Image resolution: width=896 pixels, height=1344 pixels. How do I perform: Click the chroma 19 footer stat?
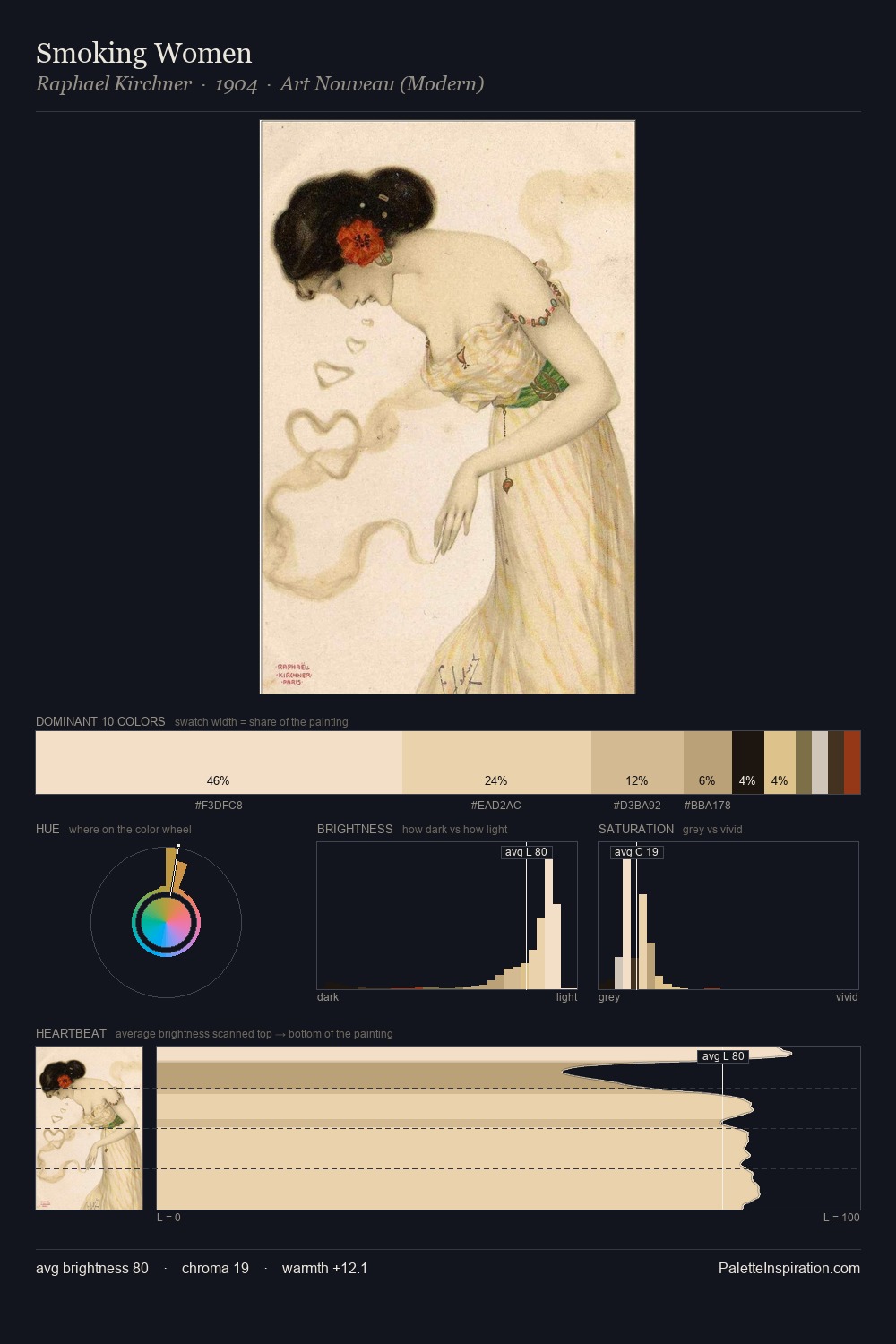(215, 1269)
